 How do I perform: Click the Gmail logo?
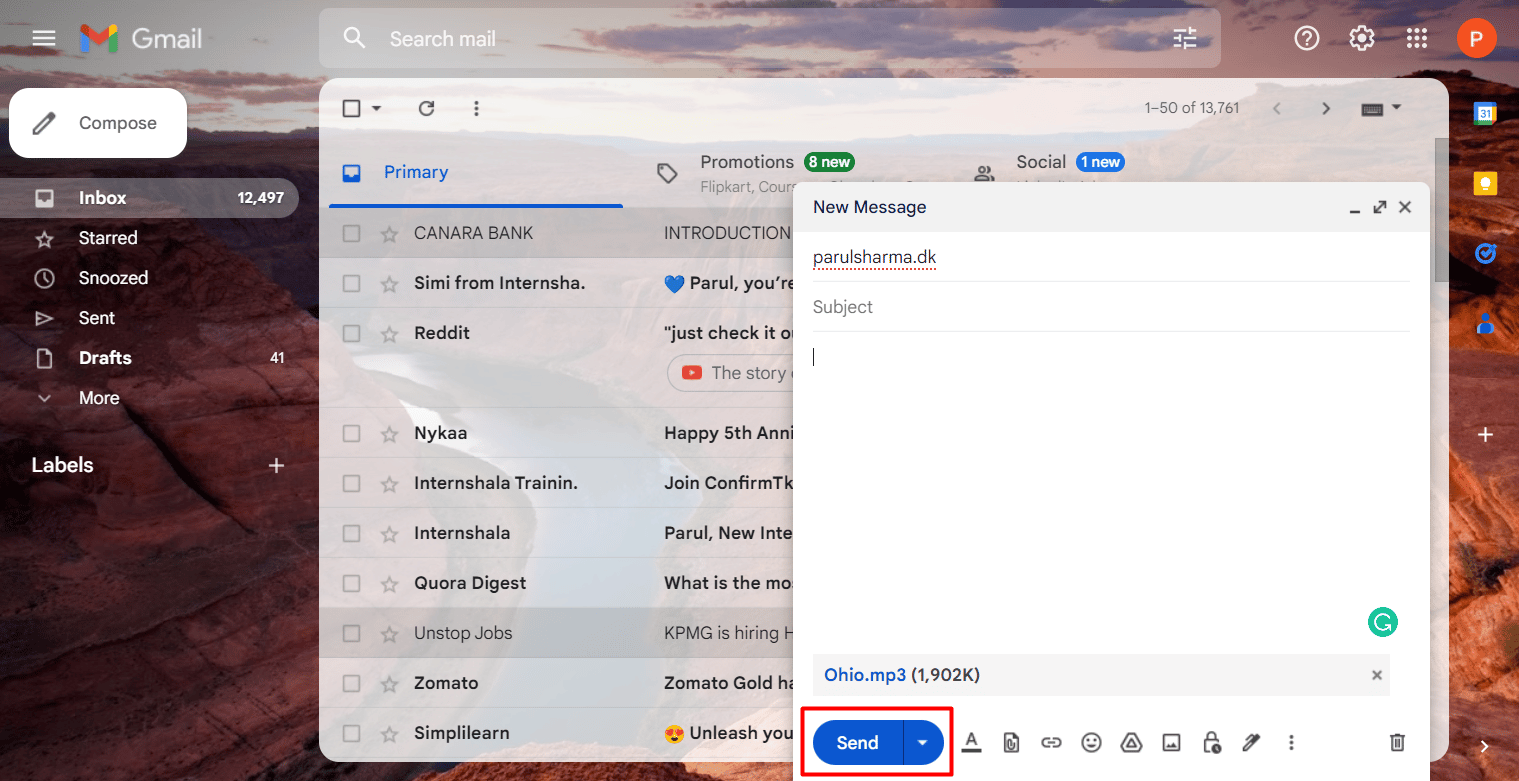point(141,39)
